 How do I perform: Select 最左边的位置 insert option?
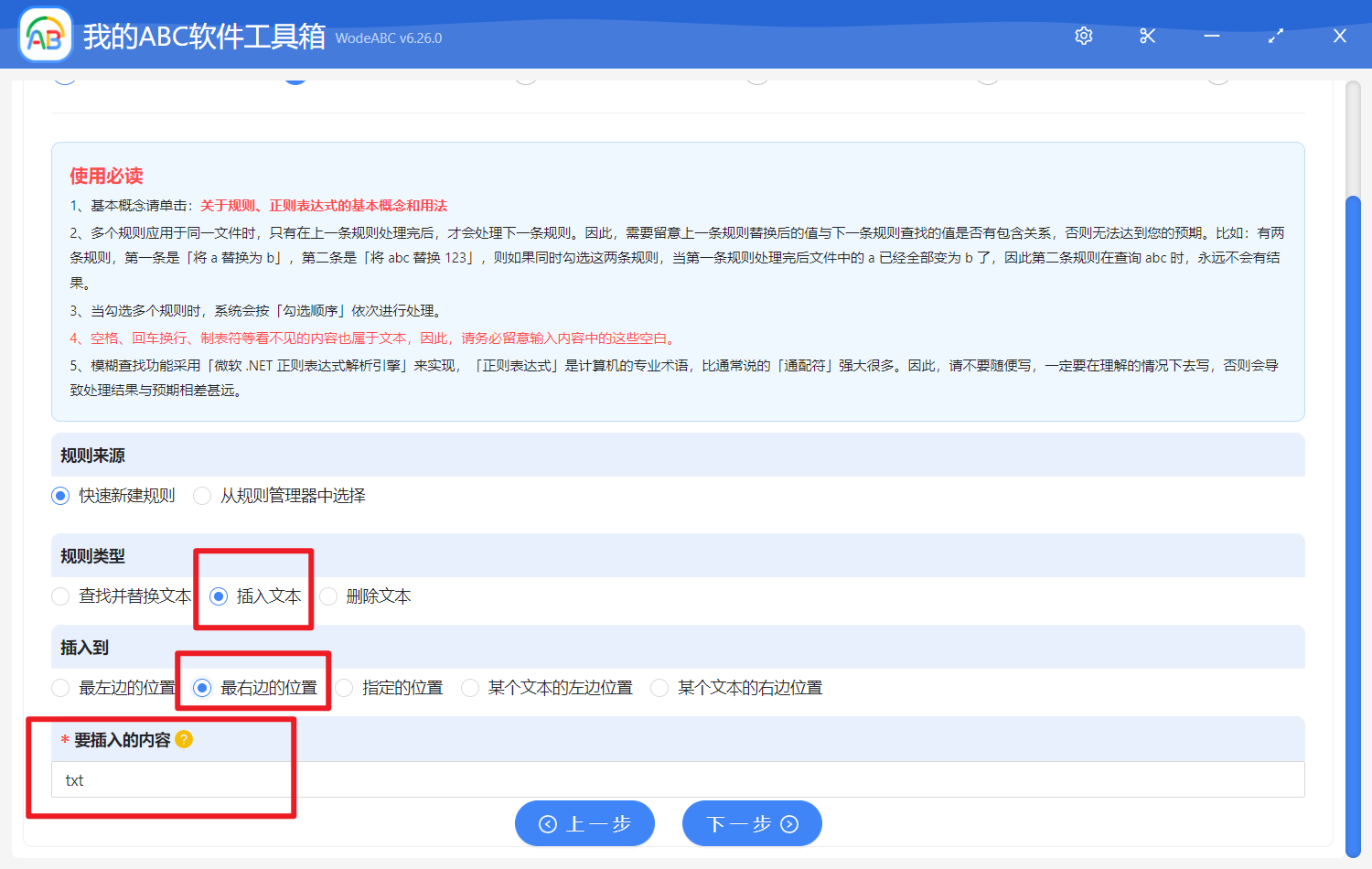pyautogui.click(x=60, y=687)
